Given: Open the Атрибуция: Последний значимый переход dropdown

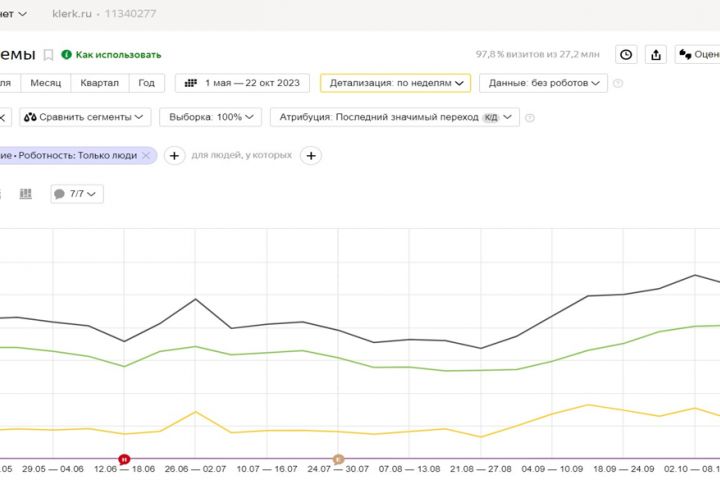Looking at the screenshot, I should [394, 117].
